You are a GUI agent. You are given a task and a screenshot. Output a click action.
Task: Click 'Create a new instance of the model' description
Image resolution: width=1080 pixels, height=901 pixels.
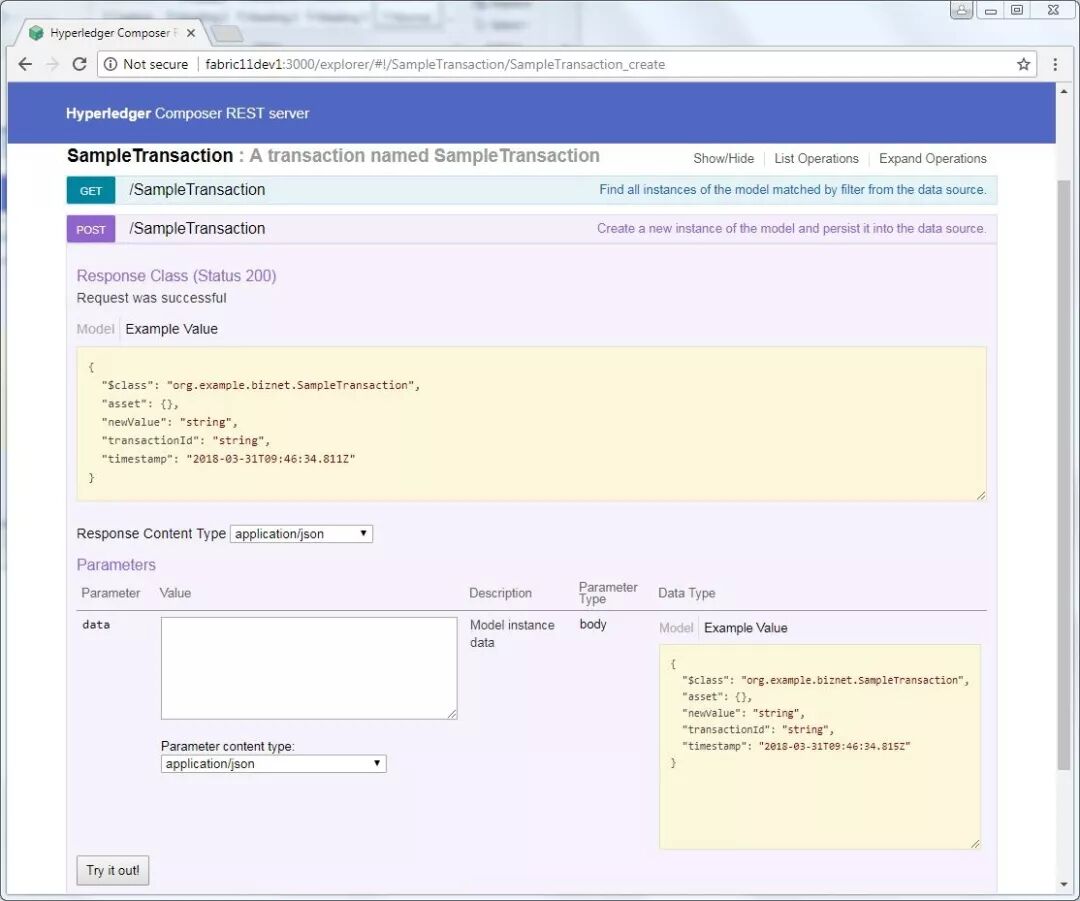[791, 228]
